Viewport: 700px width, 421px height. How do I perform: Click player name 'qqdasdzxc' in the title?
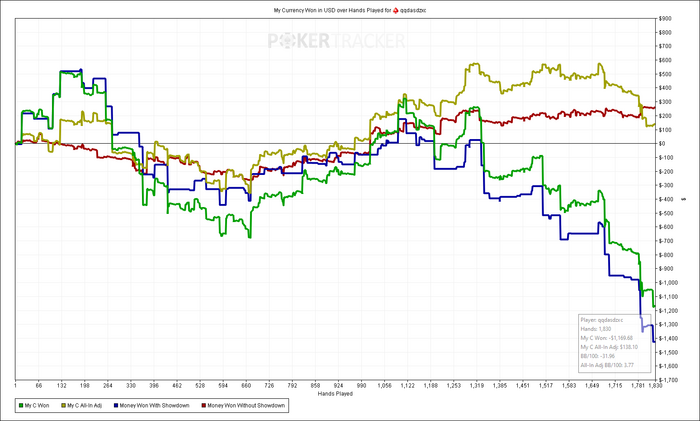pyautogui.click(x=413, y=10)
